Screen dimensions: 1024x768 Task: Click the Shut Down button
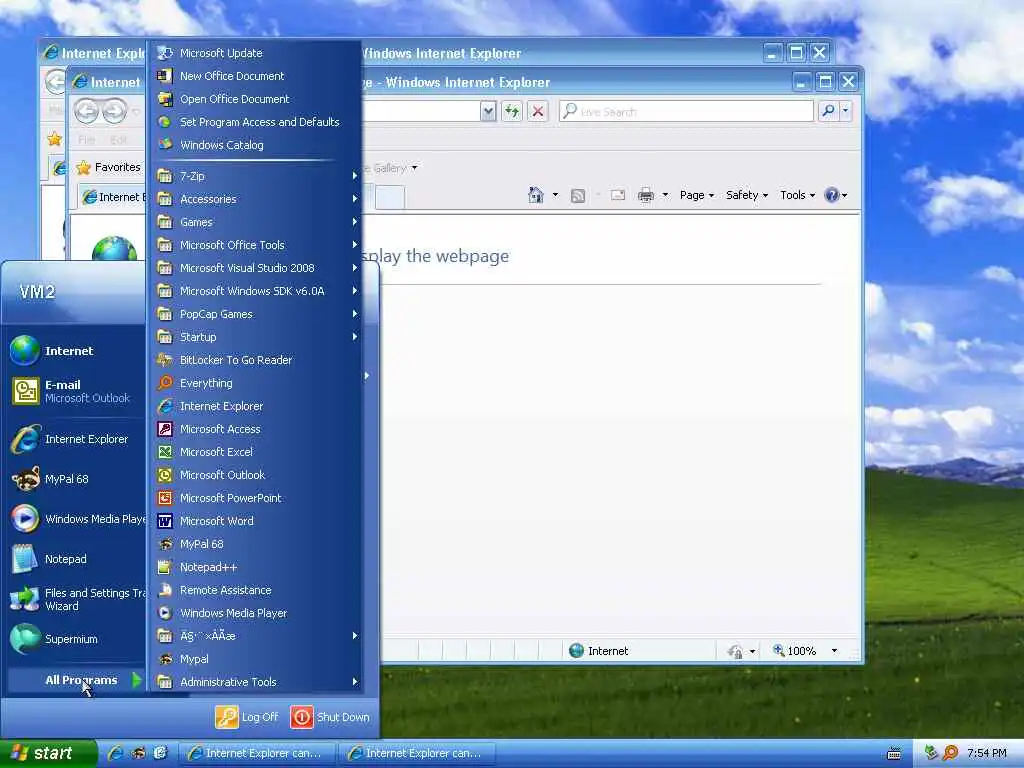pos(330,717)
